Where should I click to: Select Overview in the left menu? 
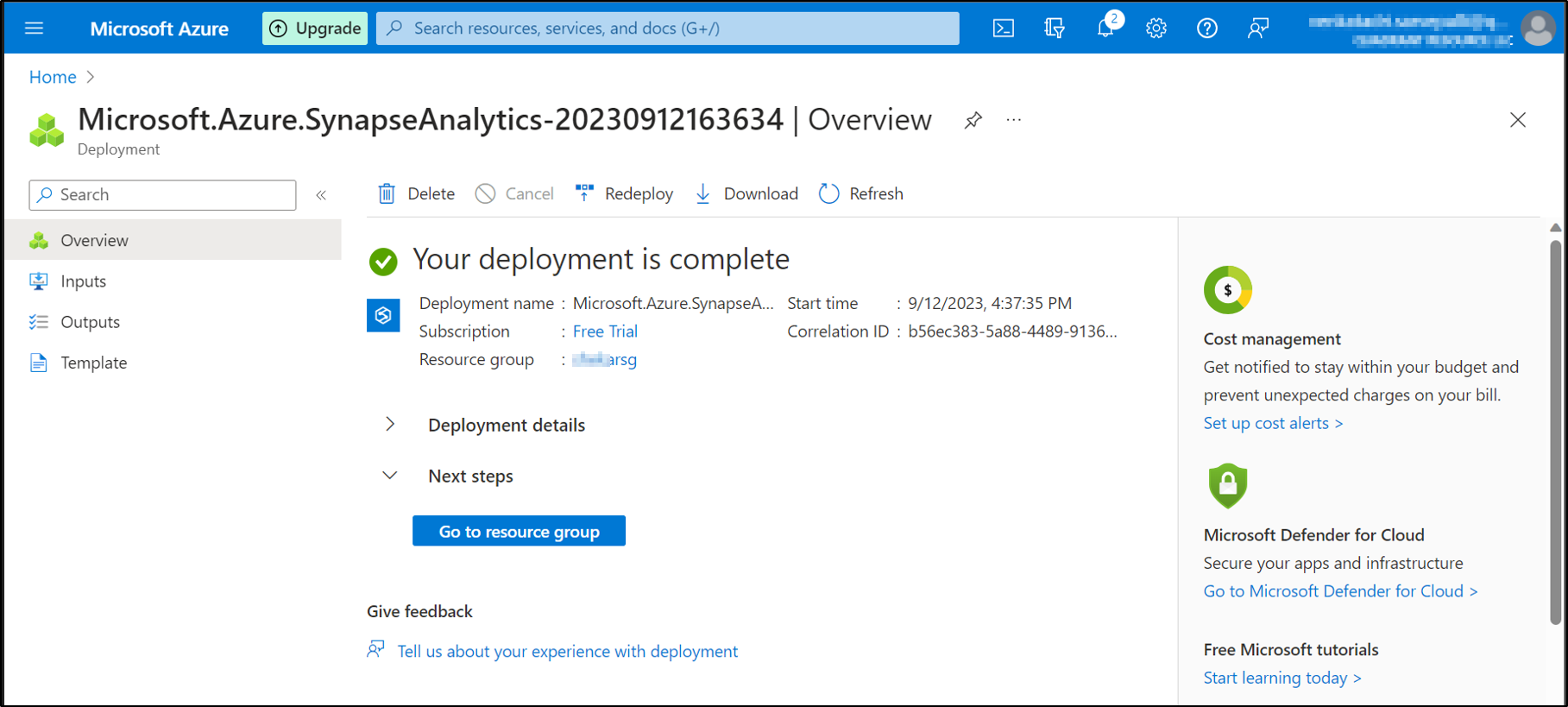[173, 240]
